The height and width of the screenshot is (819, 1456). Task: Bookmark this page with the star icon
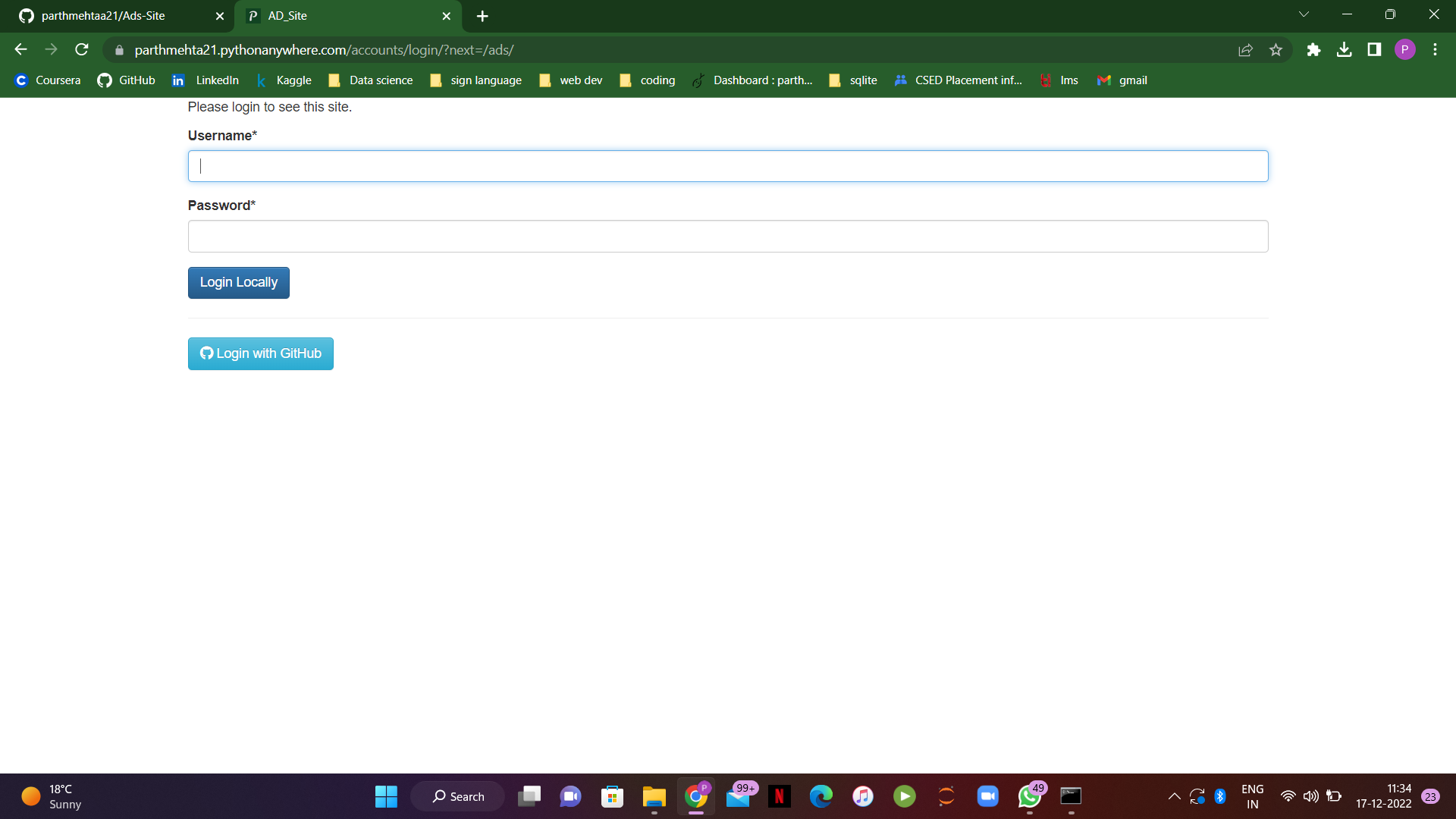[1276, 50]
